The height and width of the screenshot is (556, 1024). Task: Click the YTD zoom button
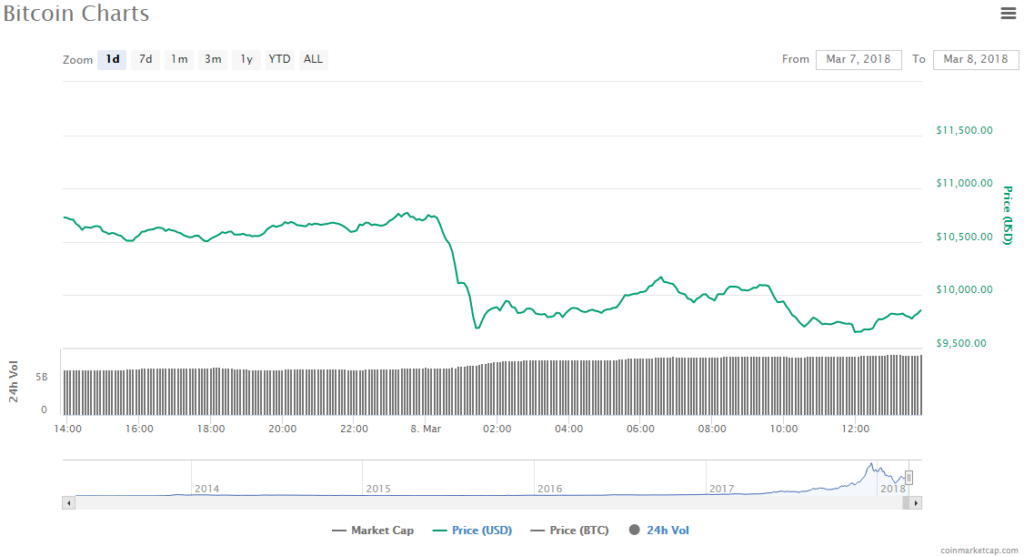click(279, 59)
